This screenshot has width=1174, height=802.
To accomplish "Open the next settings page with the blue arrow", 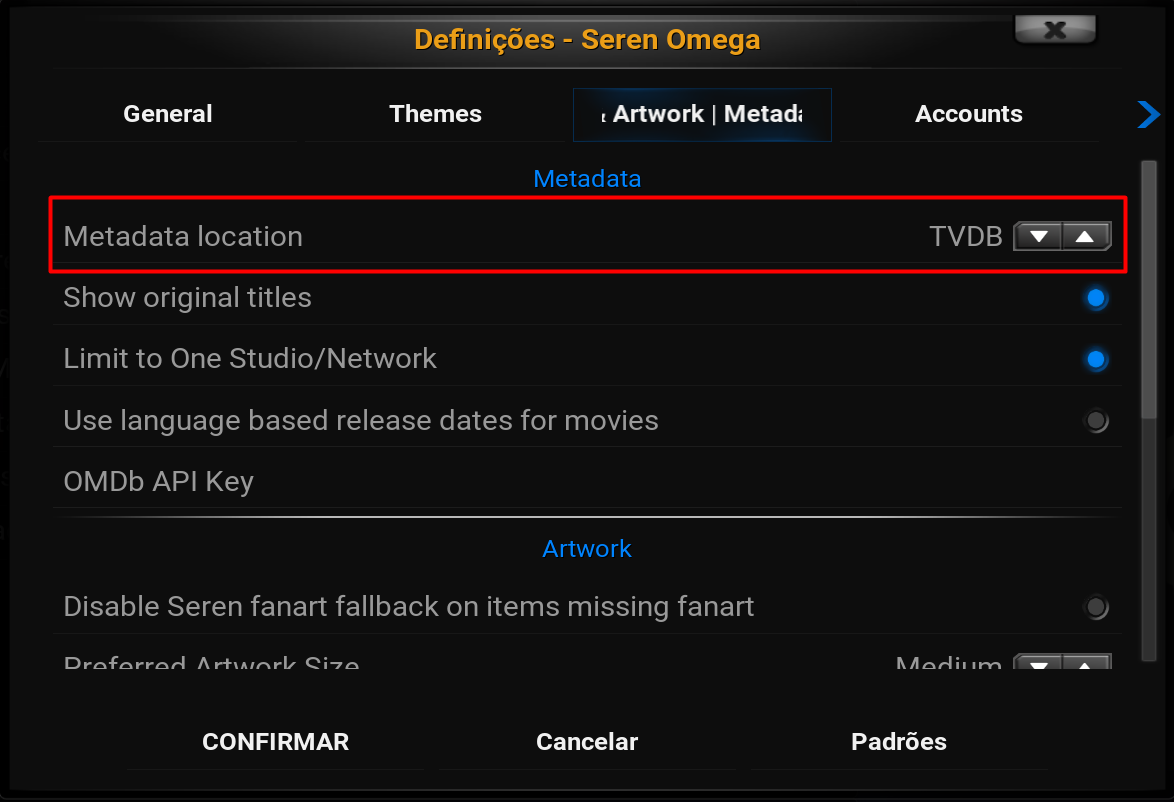I will point(1149,114).
